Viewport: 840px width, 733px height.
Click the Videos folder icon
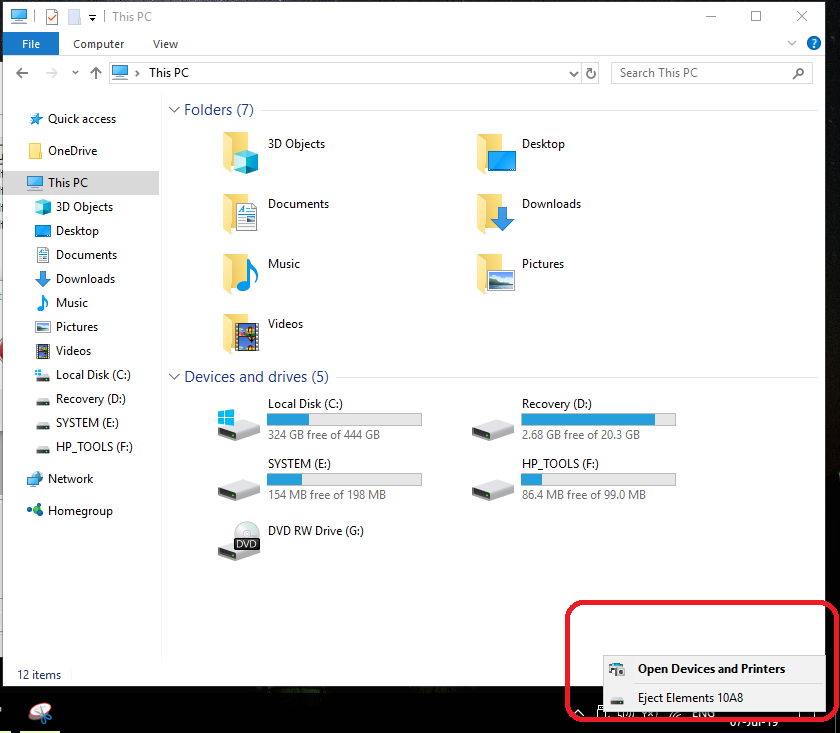240,332
